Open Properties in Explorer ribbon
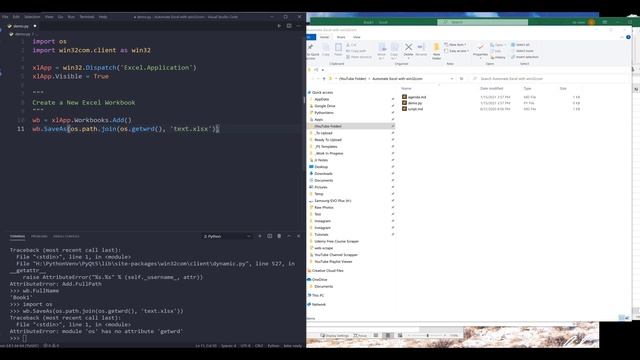Viewport: 640px width, 360px height. pos(480,50)
